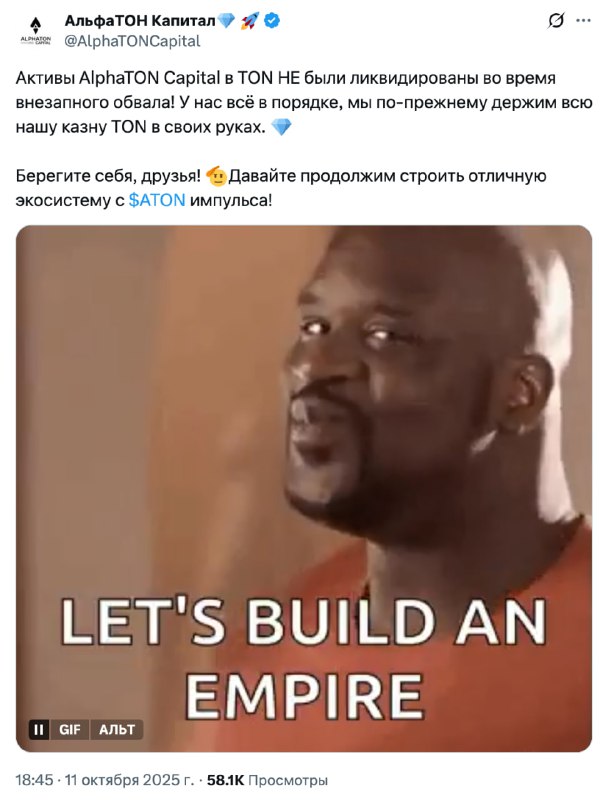Viewport: 600px width, 800px height.
Task: Open the Grok slashed-circle icon
Action: coord(556,21)
